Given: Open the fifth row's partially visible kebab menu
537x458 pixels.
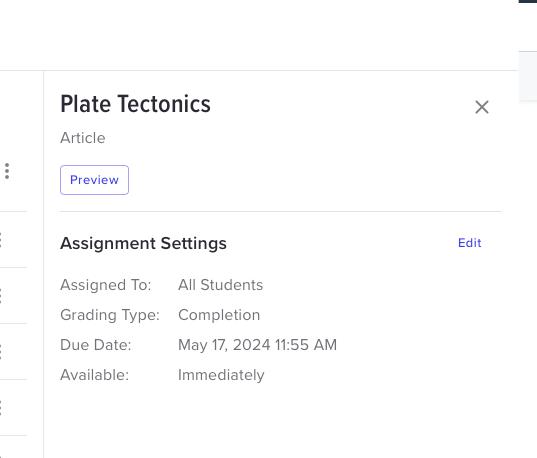Looking at the screenshot, I should (x=1, y=408).
